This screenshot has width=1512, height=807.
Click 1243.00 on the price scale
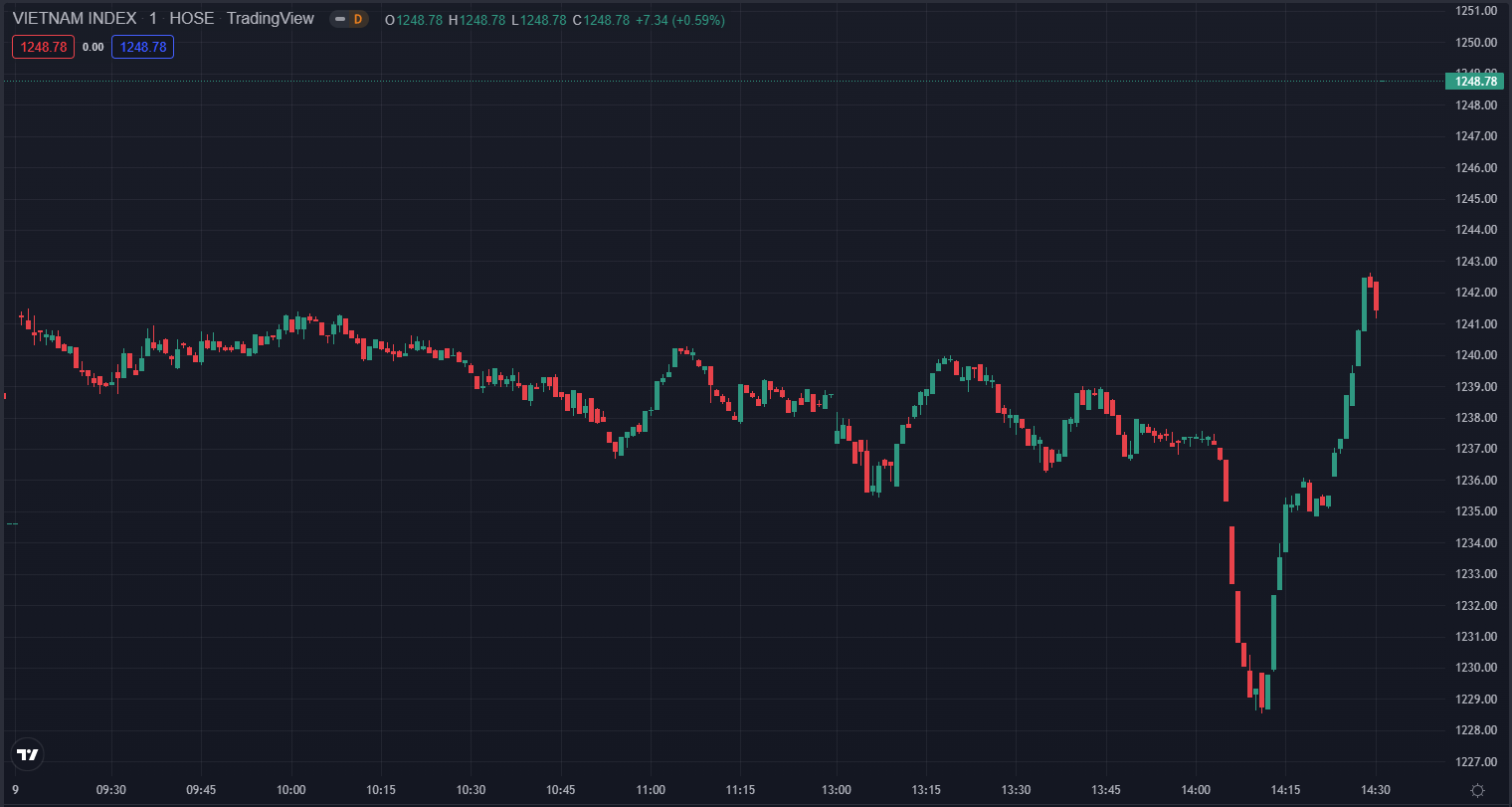(x=1476, y=262)
